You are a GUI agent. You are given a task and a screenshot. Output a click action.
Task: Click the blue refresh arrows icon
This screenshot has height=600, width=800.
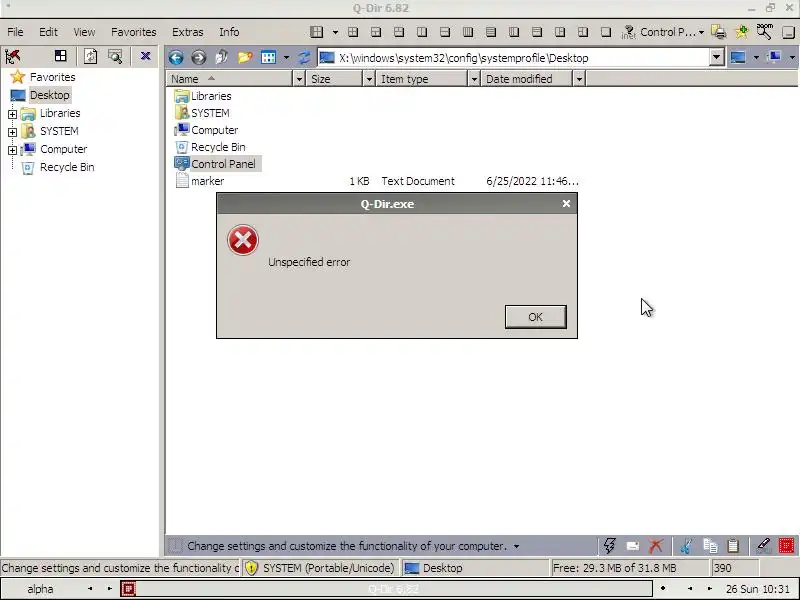305,57
